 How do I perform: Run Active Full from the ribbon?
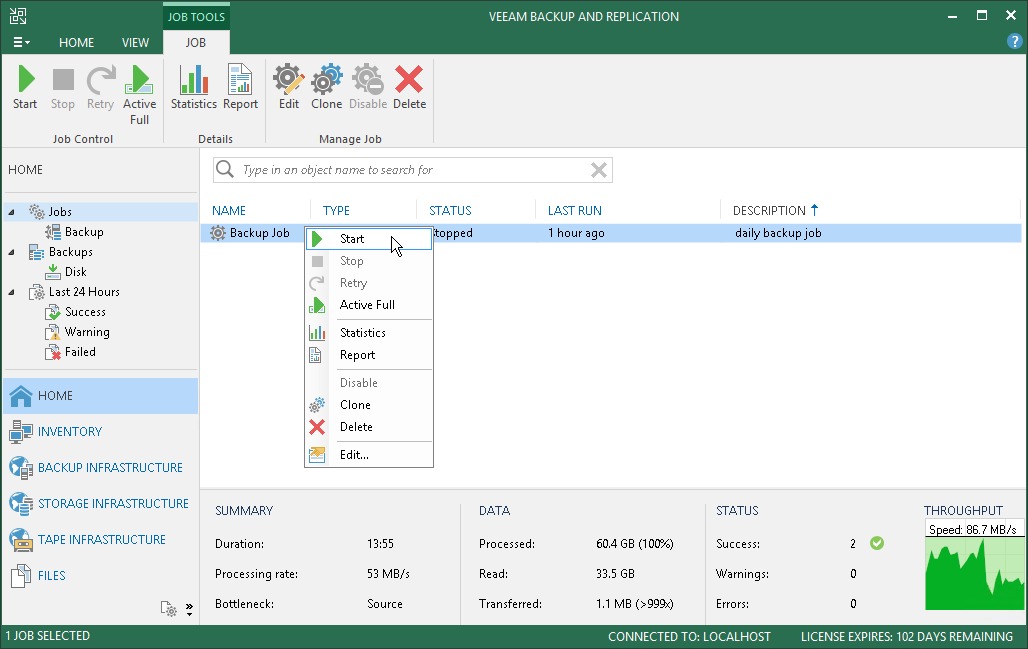click(139, 95)
